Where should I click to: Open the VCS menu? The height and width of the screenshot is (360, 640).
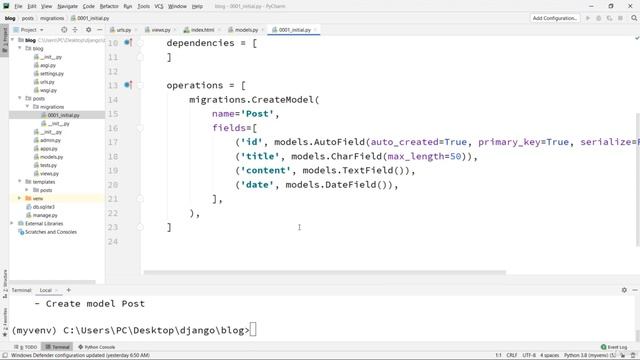coord(159,6)
